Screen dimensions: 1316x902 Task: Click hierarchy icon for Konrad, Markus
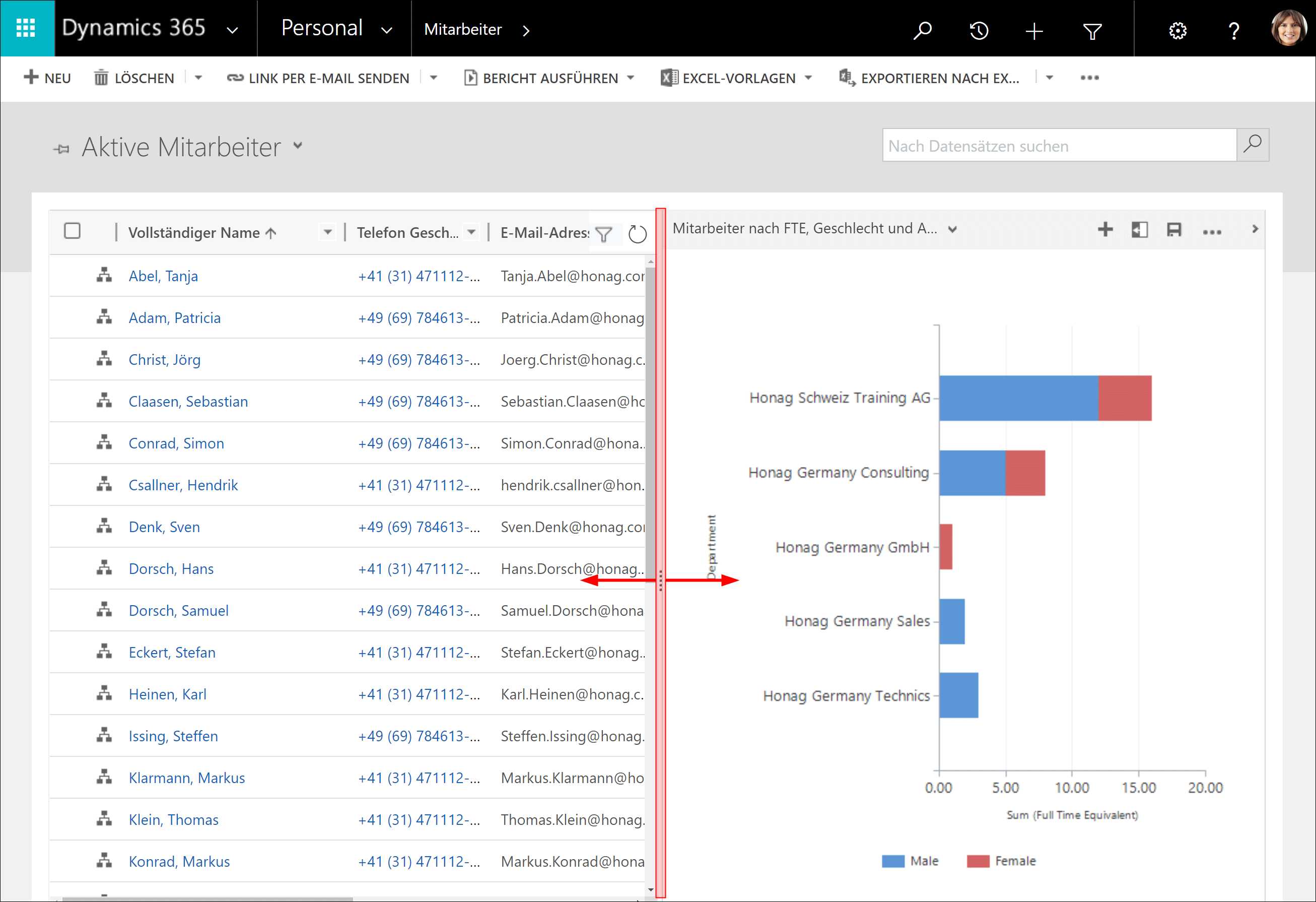[x=104, y=861]
